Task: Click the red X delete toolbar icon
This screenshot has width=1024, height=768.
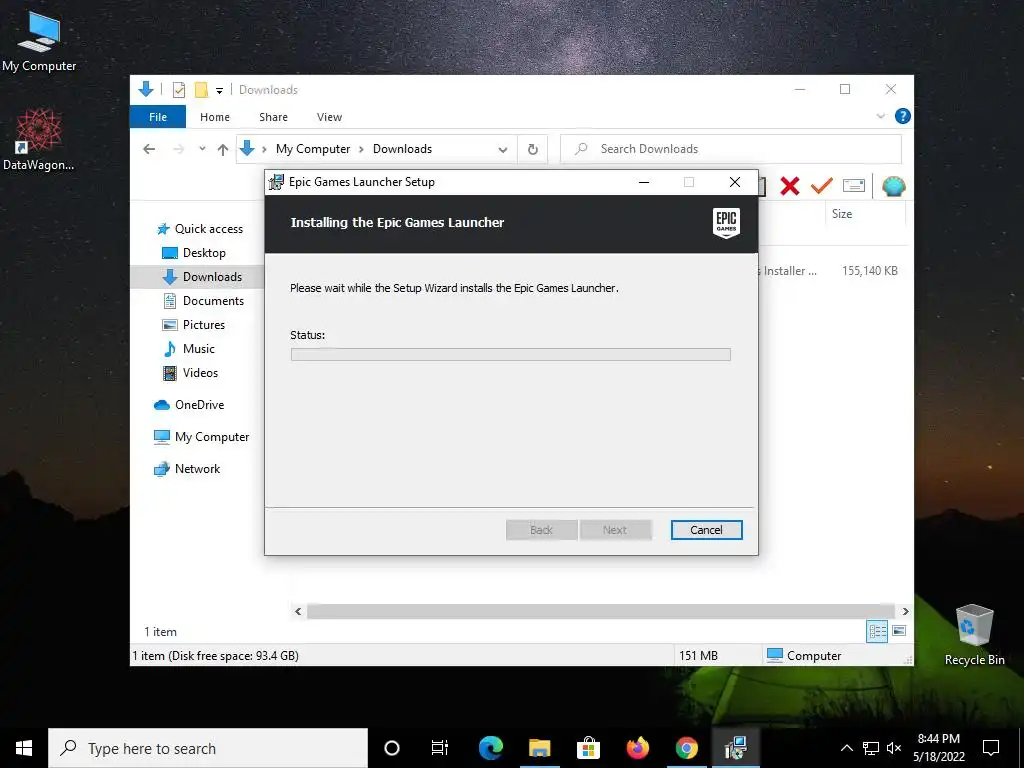Action: point(790,186)
